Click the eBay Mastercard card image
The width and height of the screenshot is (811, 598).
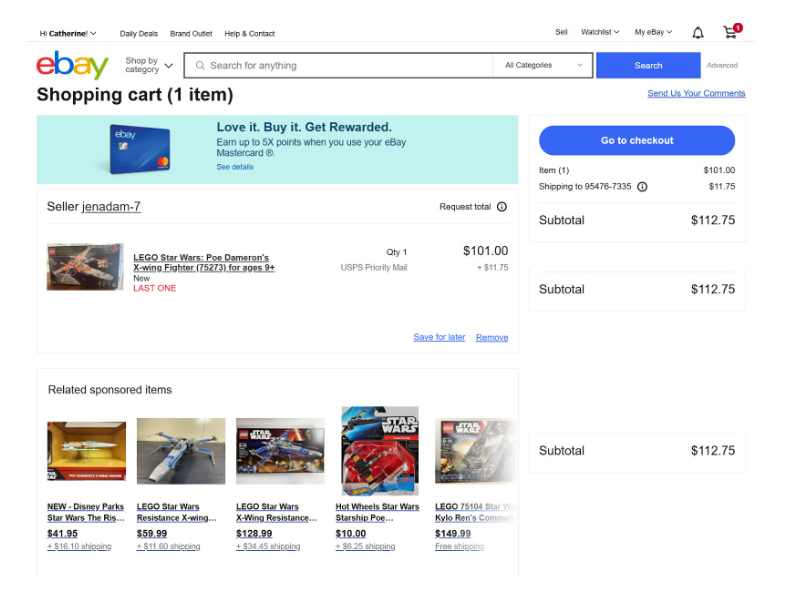pyautogui.click(x=140, y=150)
